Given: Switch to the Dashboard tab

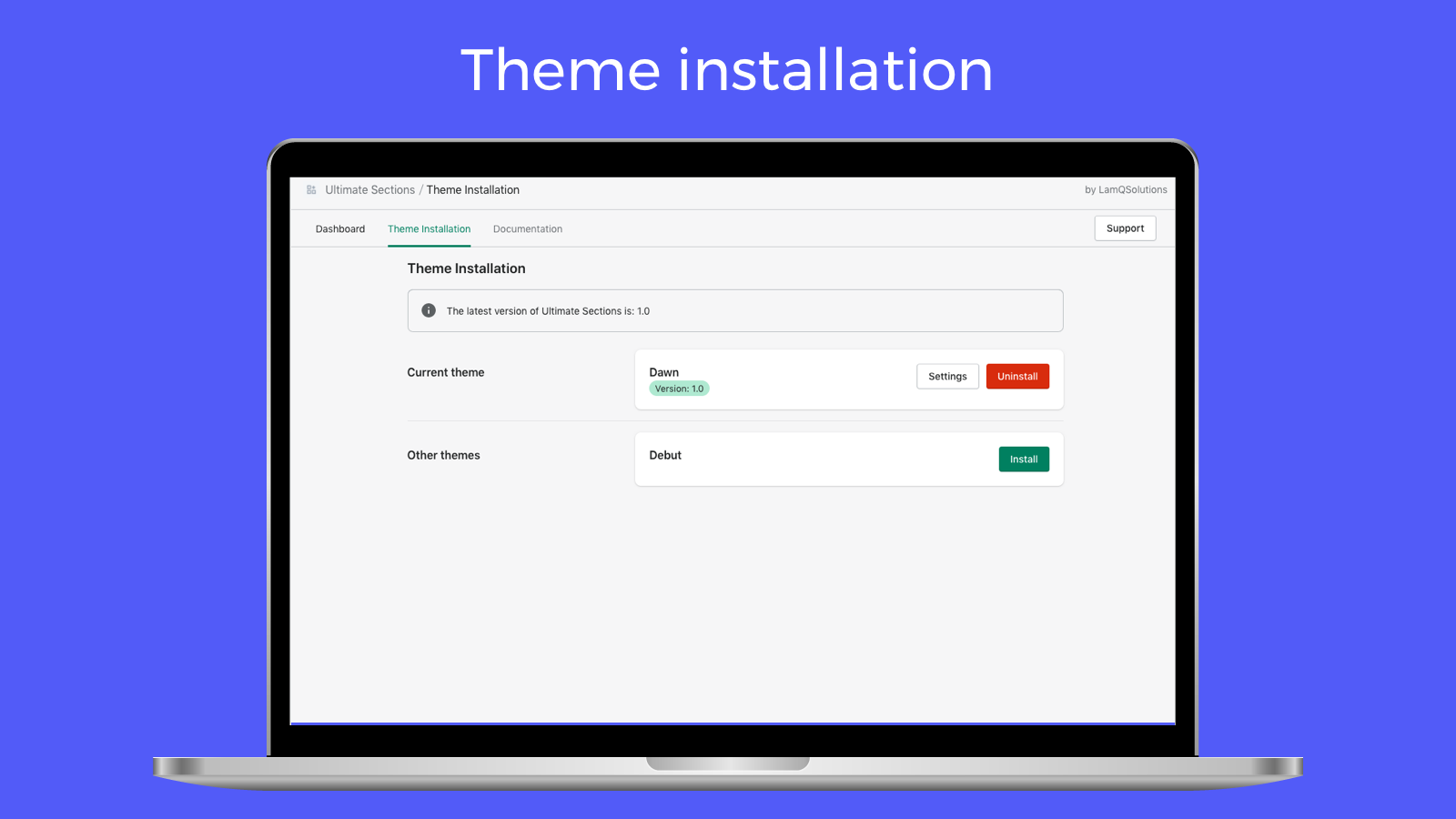Looking at the screenshot, I should tap(340, 228).
